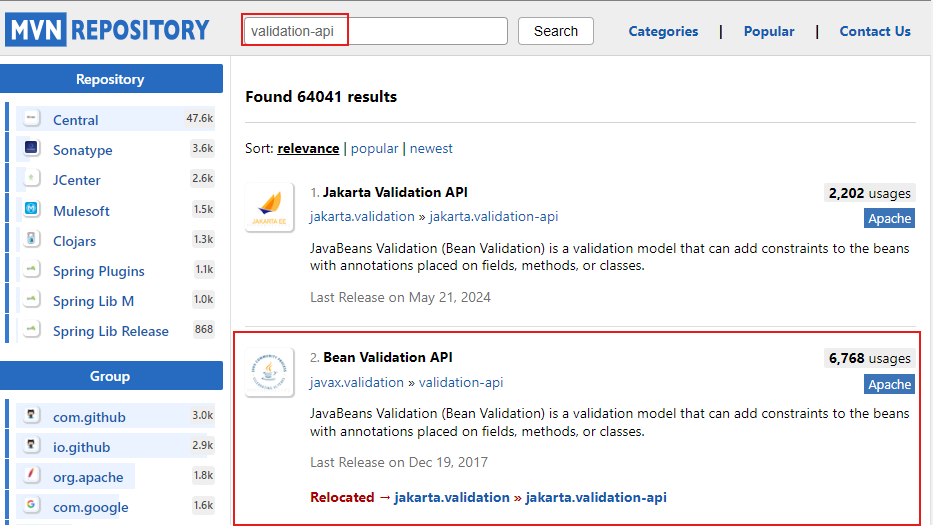Click the io.github group icon
Screen dimensions: 933x526
(x=32, y=444)
